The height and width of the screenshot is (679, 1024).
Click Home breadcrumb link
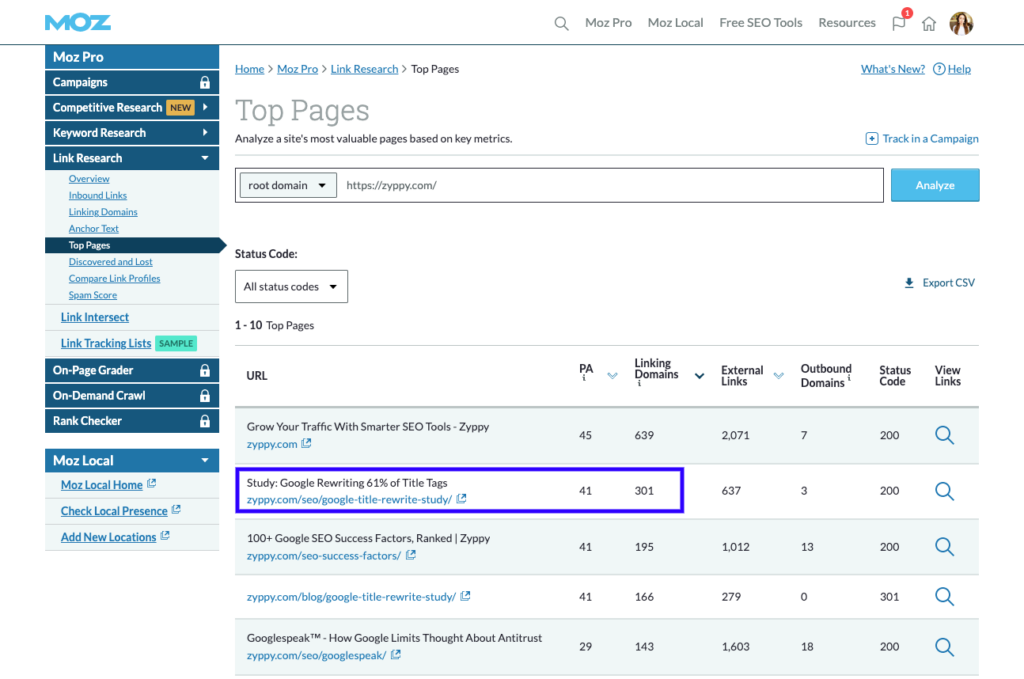[x=249, y=69]
